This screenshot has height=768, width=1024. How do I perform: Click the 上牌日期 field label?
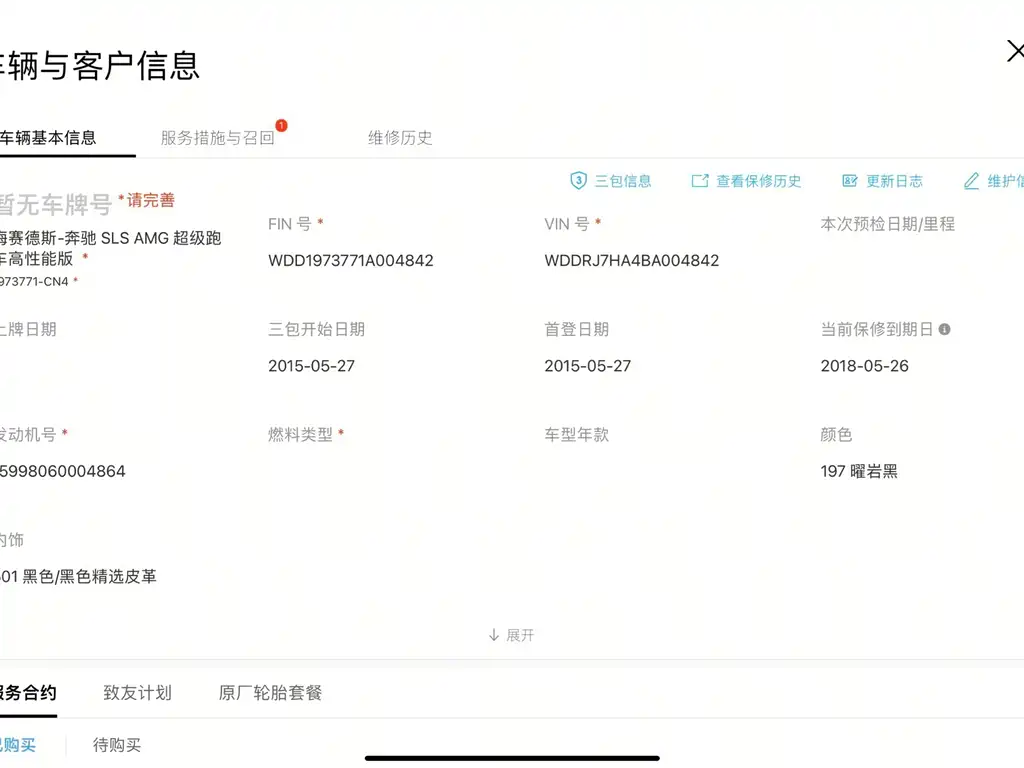point(28,329)
